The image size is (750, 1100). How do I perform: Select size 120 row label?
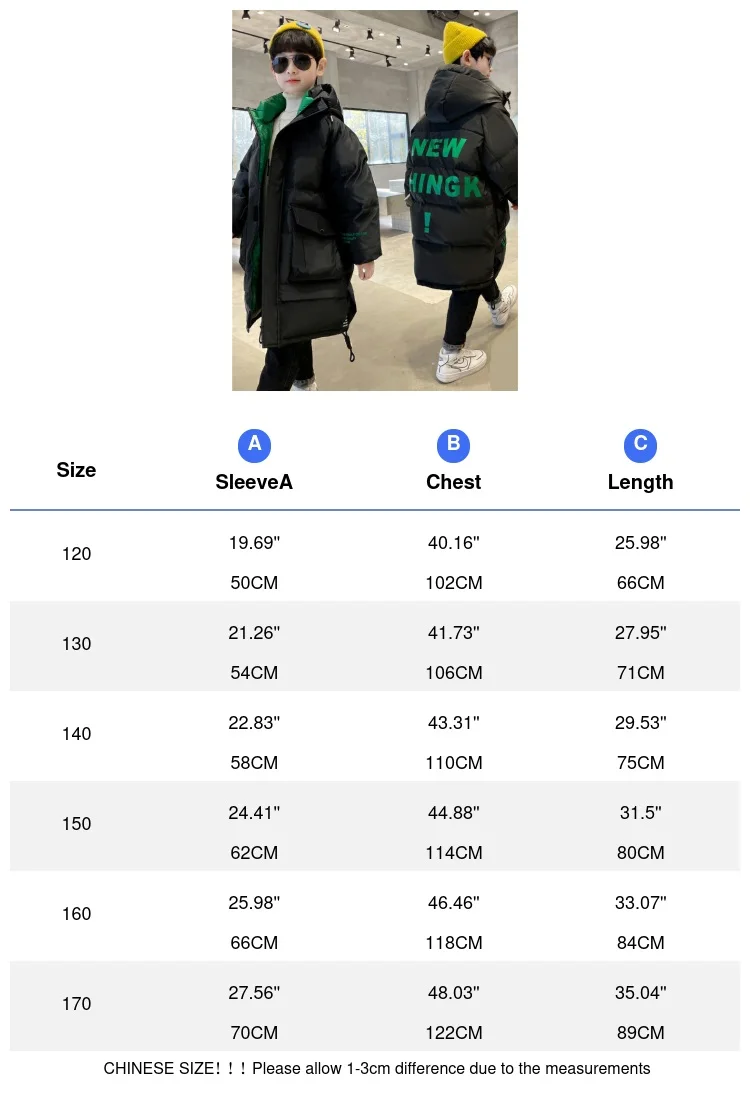point(76,554)
